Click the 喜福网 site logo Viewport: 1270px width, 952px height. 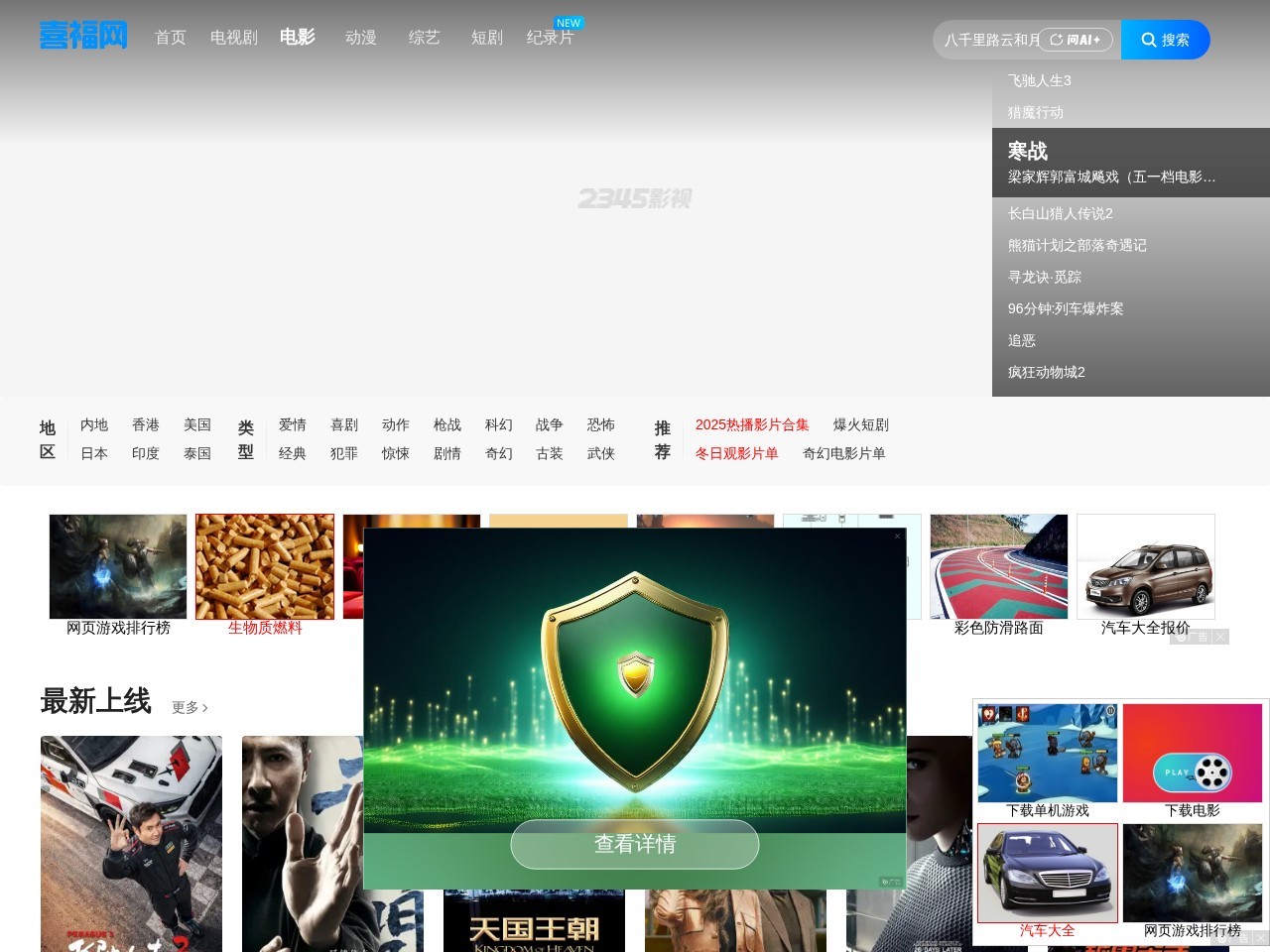coord(83,36)
